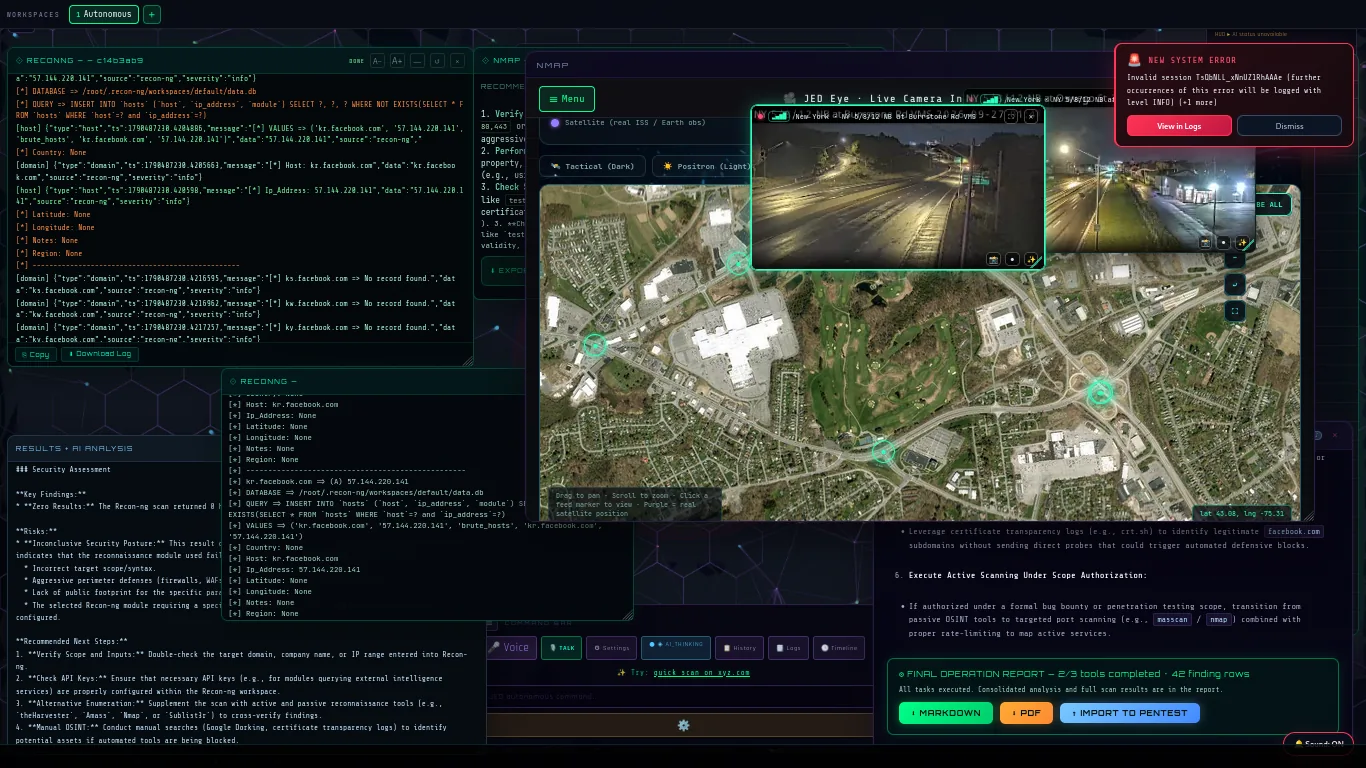Image resolution: width=1366 pixels, height=768 pixels.
Task: Click View in Logs on the error alert
Action: tap(1179, 126)
